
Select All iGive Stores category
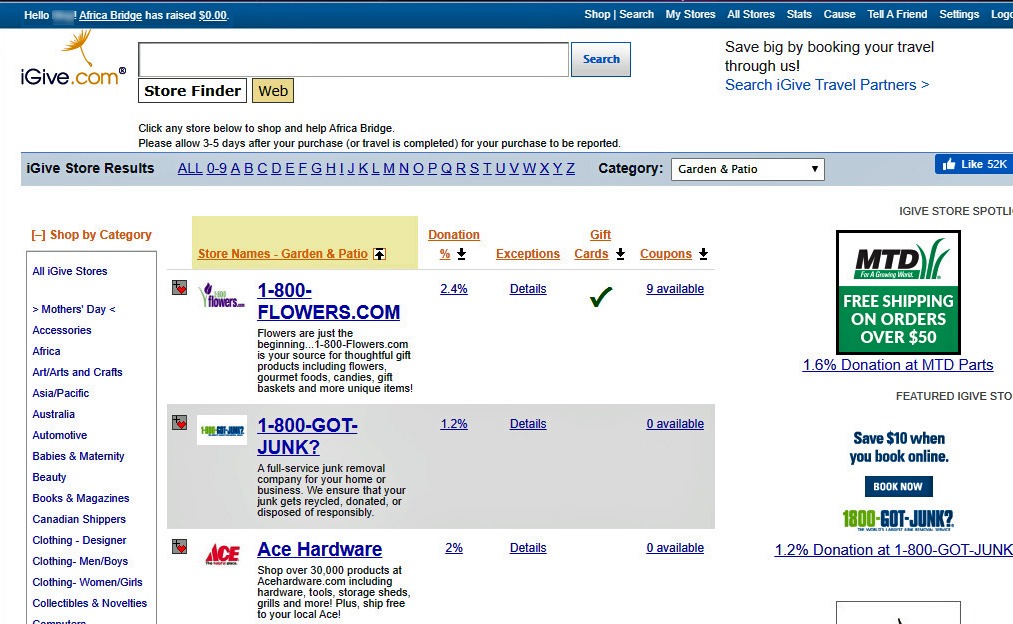[70, 271]
